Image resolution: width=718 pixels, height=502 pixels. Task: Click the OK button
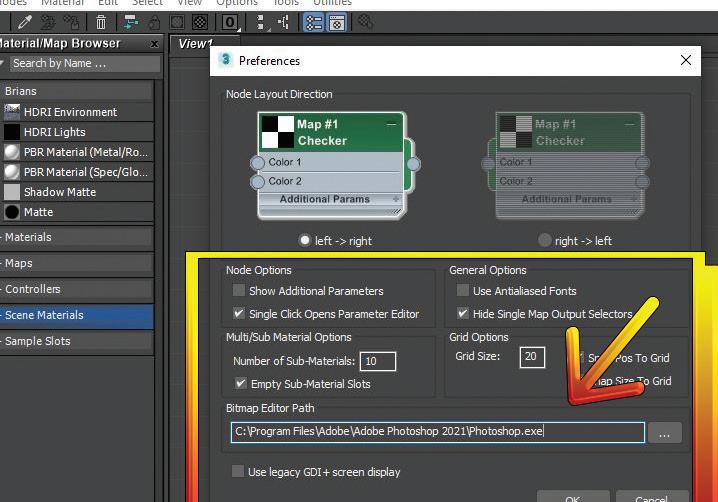573,497
